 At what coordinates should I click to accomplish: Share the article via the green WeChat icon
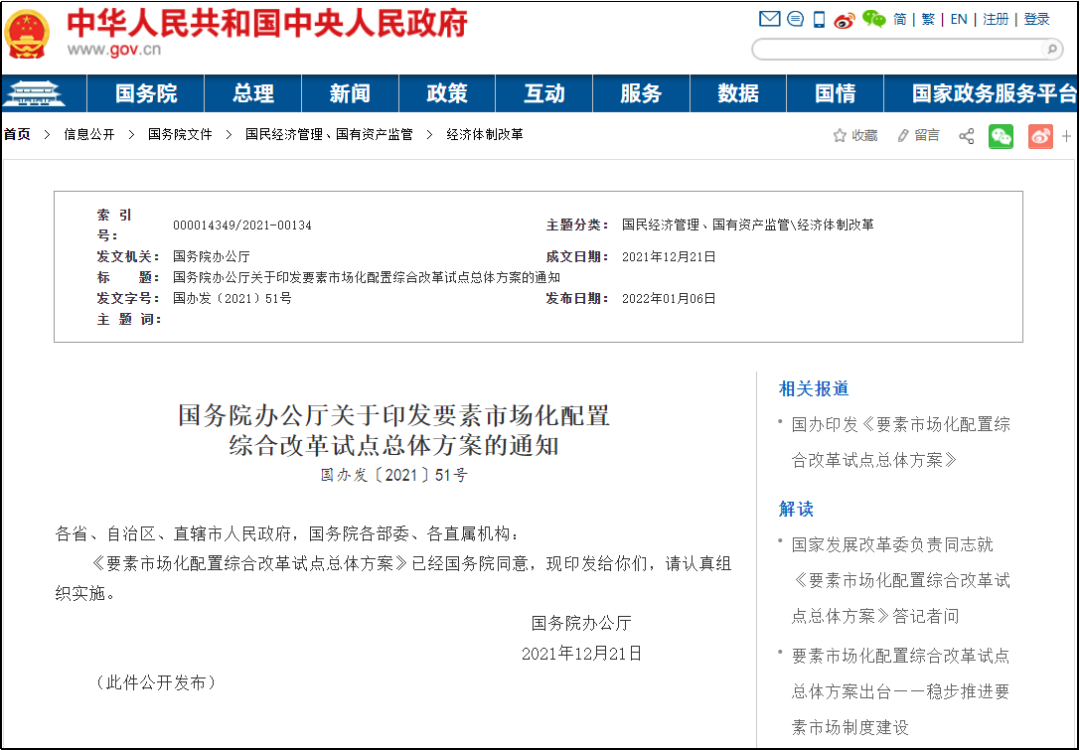(1002, 135)
